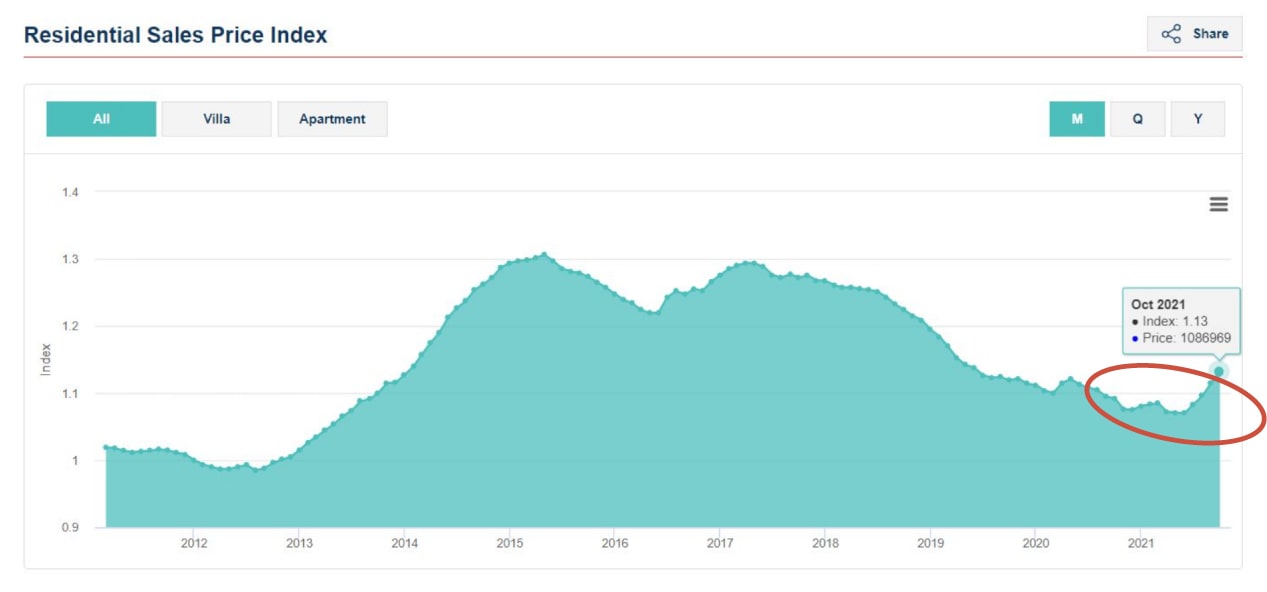Select the All property type tab

101,119
